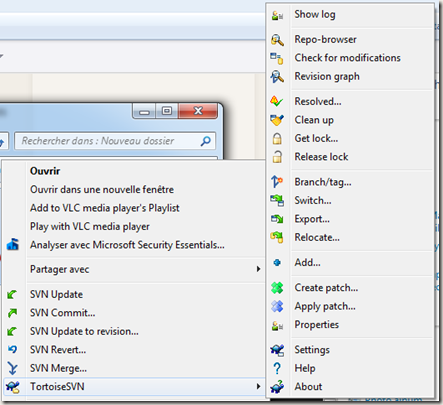Choose the Create patch... entry text
Viewport: 443px width, 405px height.
pyautogui.click(x=326, y=288)
